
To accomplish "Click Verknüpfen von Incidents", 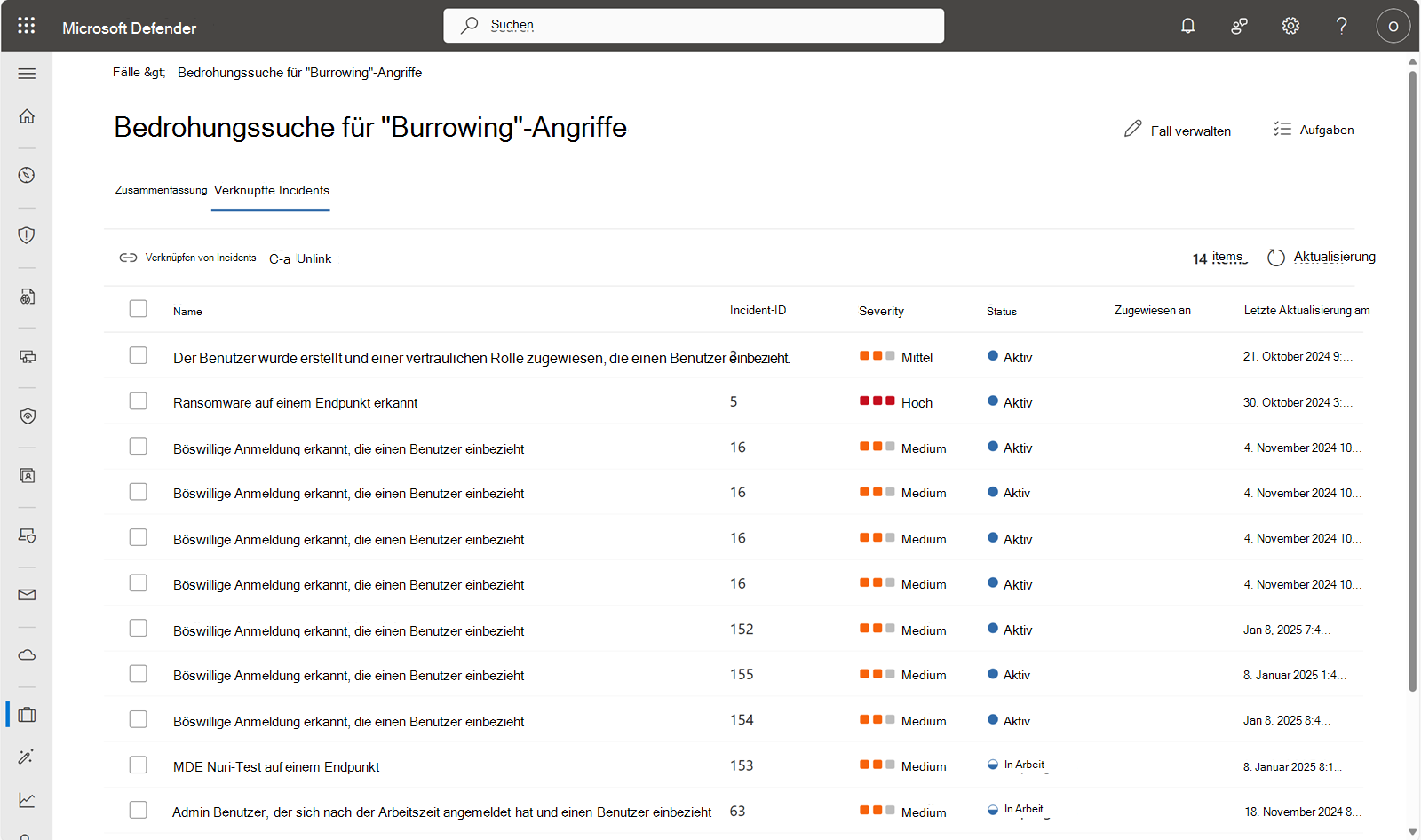I will [188, 258].
